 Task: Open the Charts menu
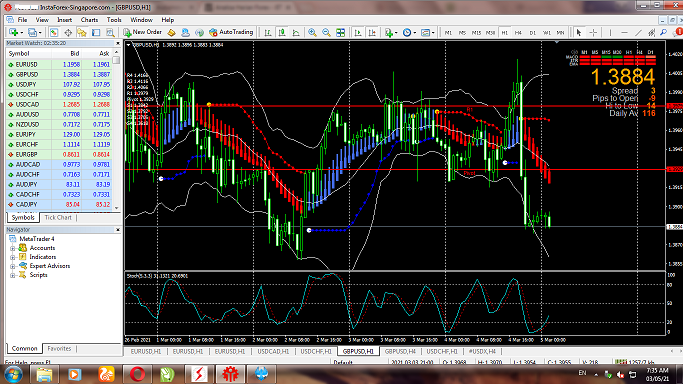(89, 20)
